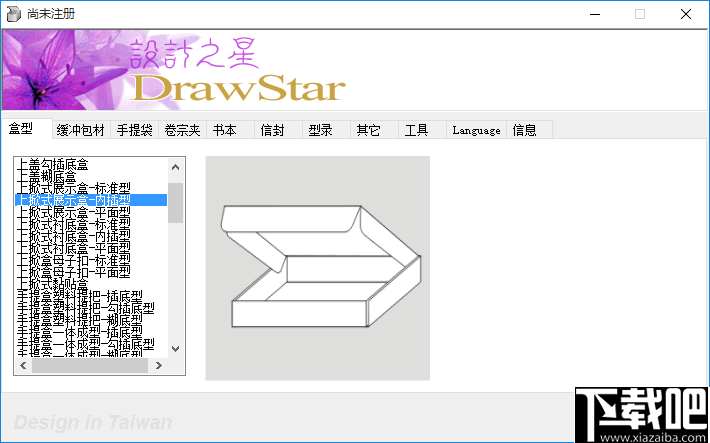Click the list's scroll right arrow

(158, 366)
